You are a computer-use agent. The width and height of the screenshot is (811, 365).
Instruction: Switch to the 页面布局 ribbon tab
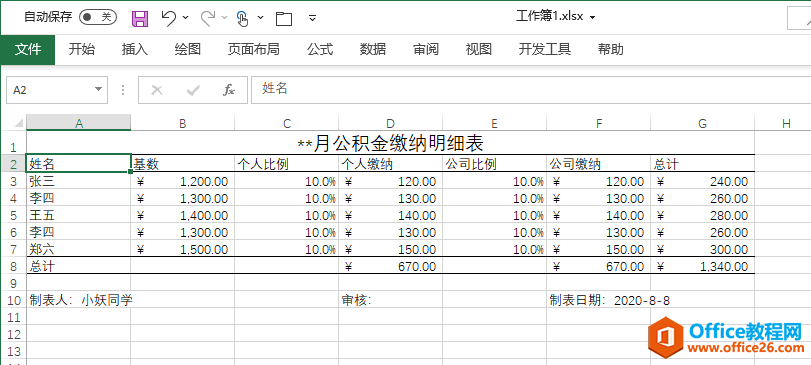(x=253, y=50)
